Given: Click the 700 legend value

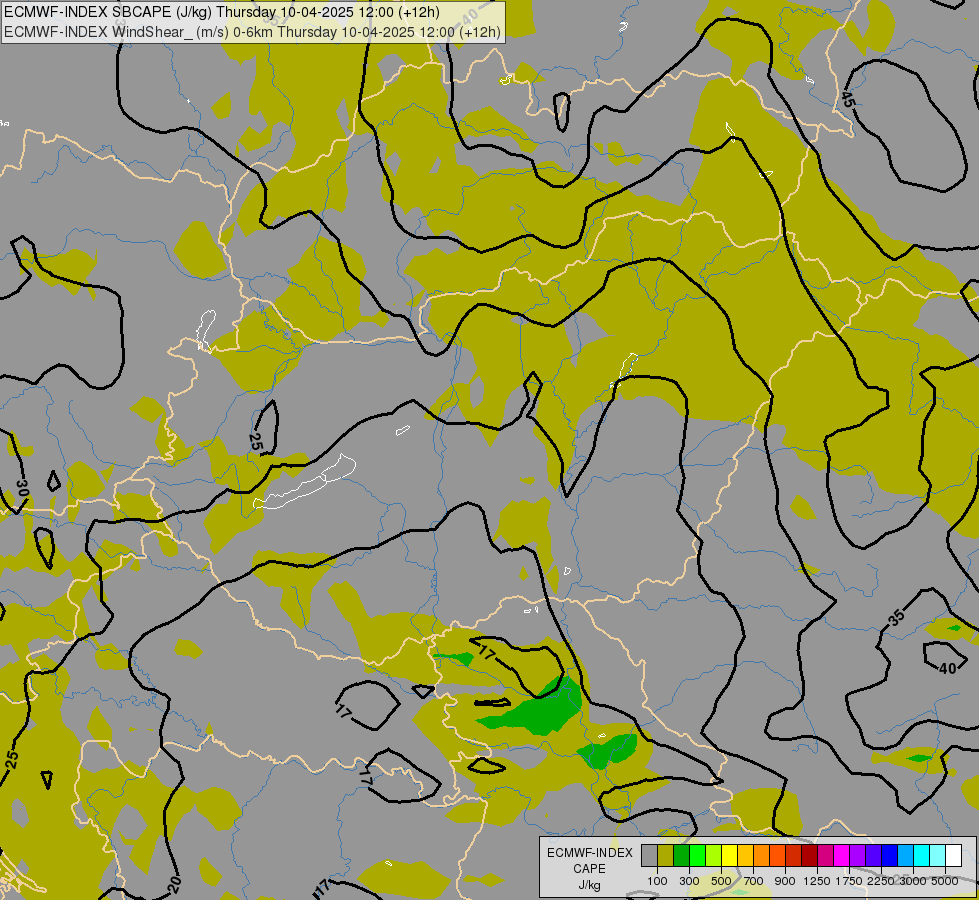Looking at the screenshot, I should 754,881.
